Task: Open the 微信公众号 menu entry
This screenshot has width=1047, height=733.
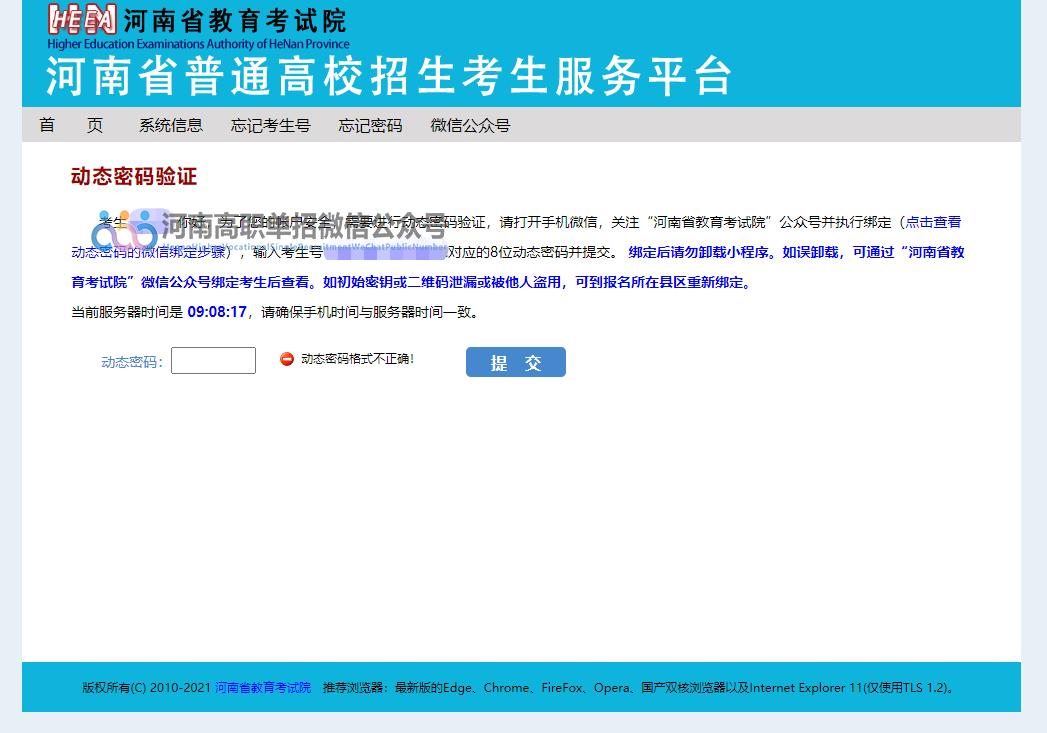Action: pos(470,125)
